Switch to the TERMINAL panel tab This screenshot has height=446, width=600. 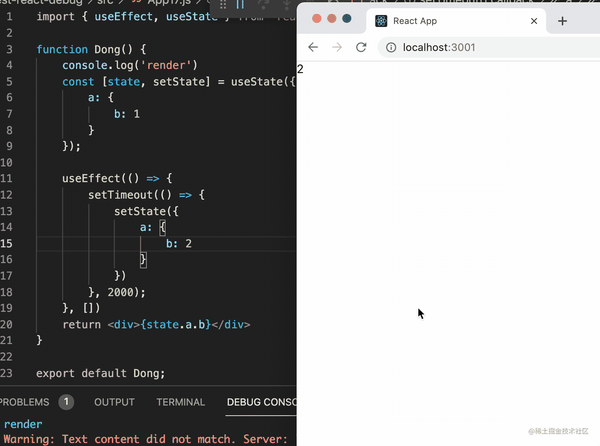pyautogui.click(x=181, y=402)
